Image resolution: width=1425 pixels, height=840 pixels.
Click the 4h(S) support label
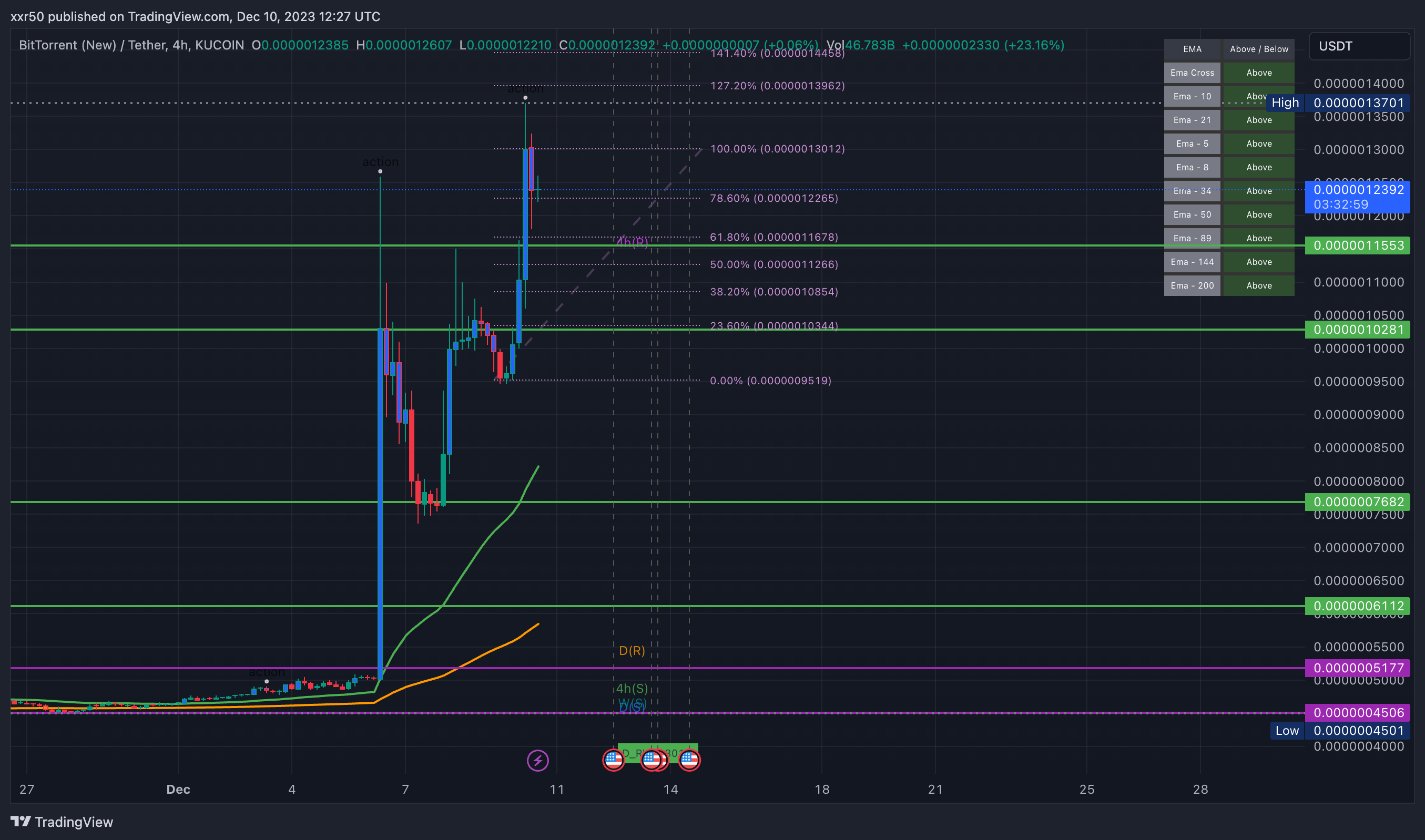pos(632,688)
